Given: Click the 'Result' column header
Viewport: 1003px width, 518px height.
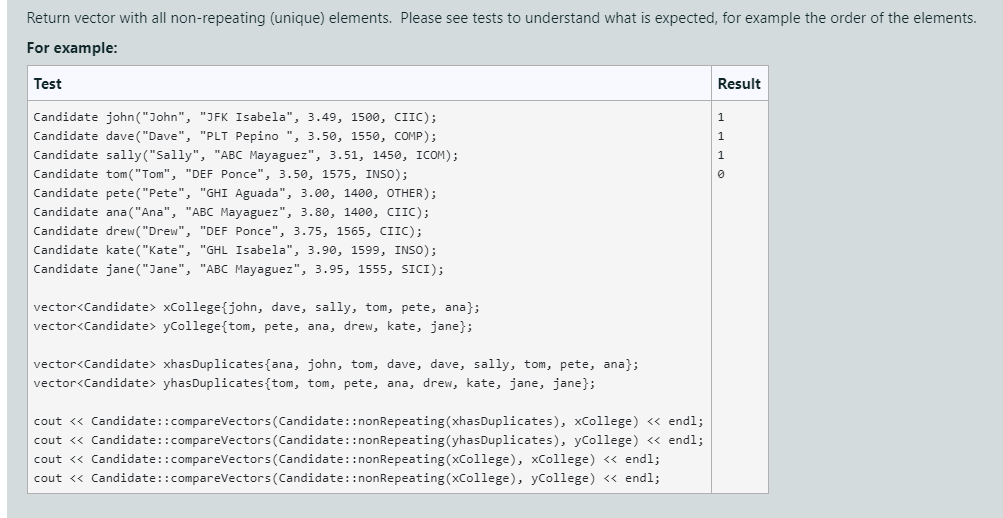Looking at the screenshot, I should (x=739, y=84).
